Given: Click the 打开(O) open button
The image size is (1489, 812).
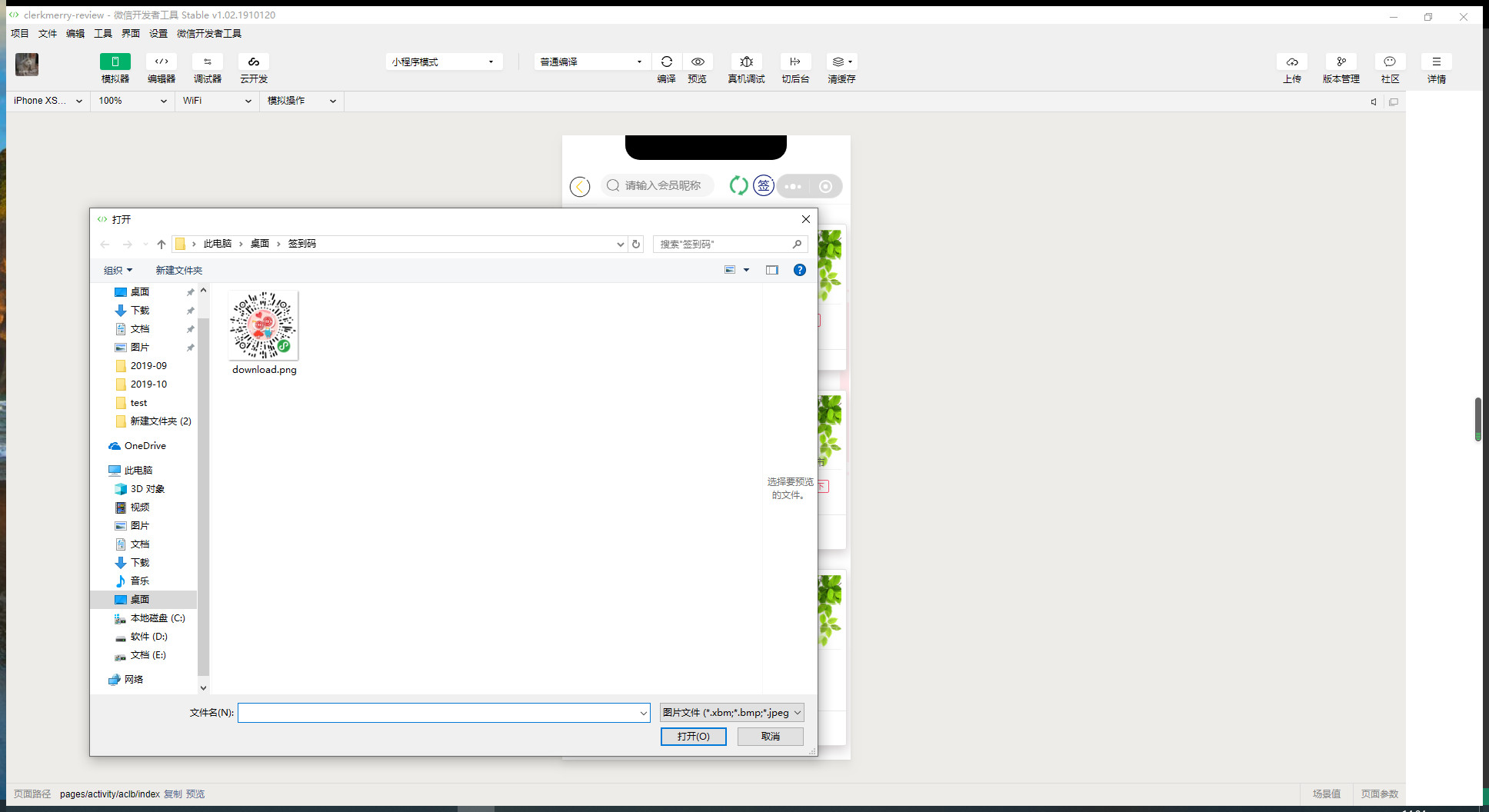Looking at the screenshot, I should 694,737.
